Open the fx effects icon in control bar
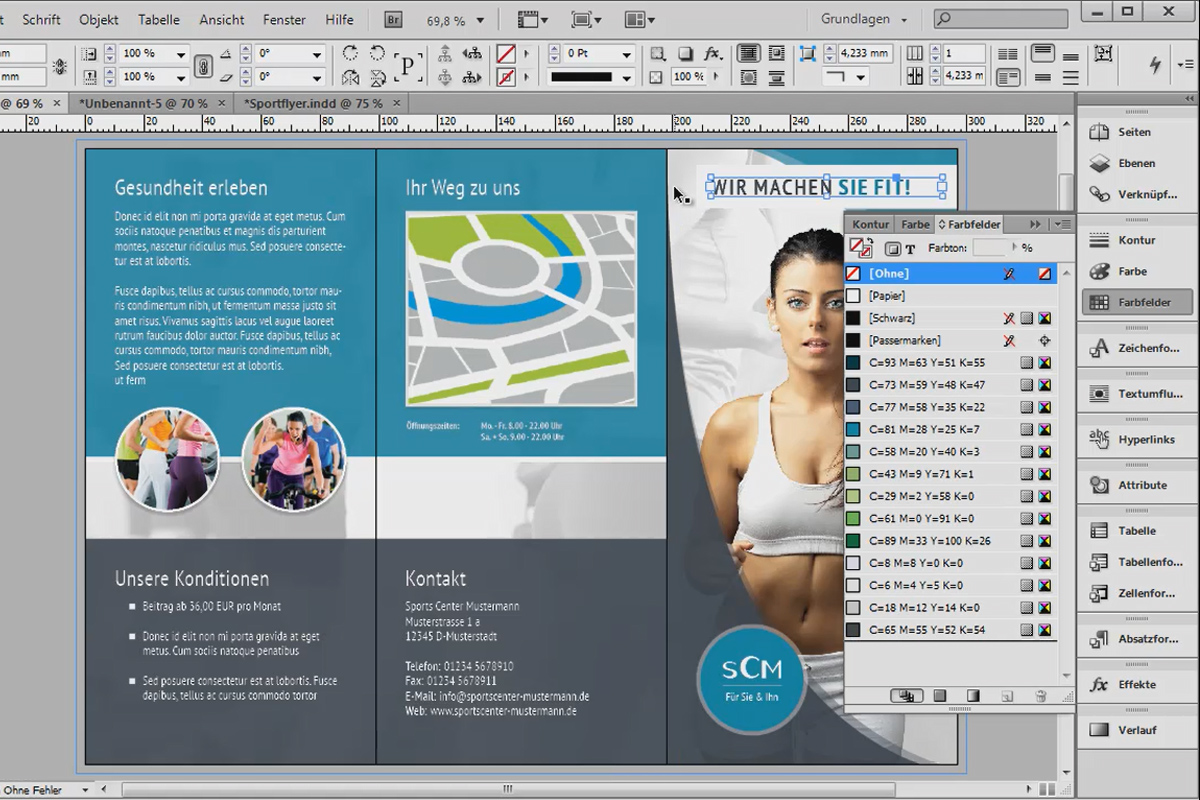 coord(713,54)
